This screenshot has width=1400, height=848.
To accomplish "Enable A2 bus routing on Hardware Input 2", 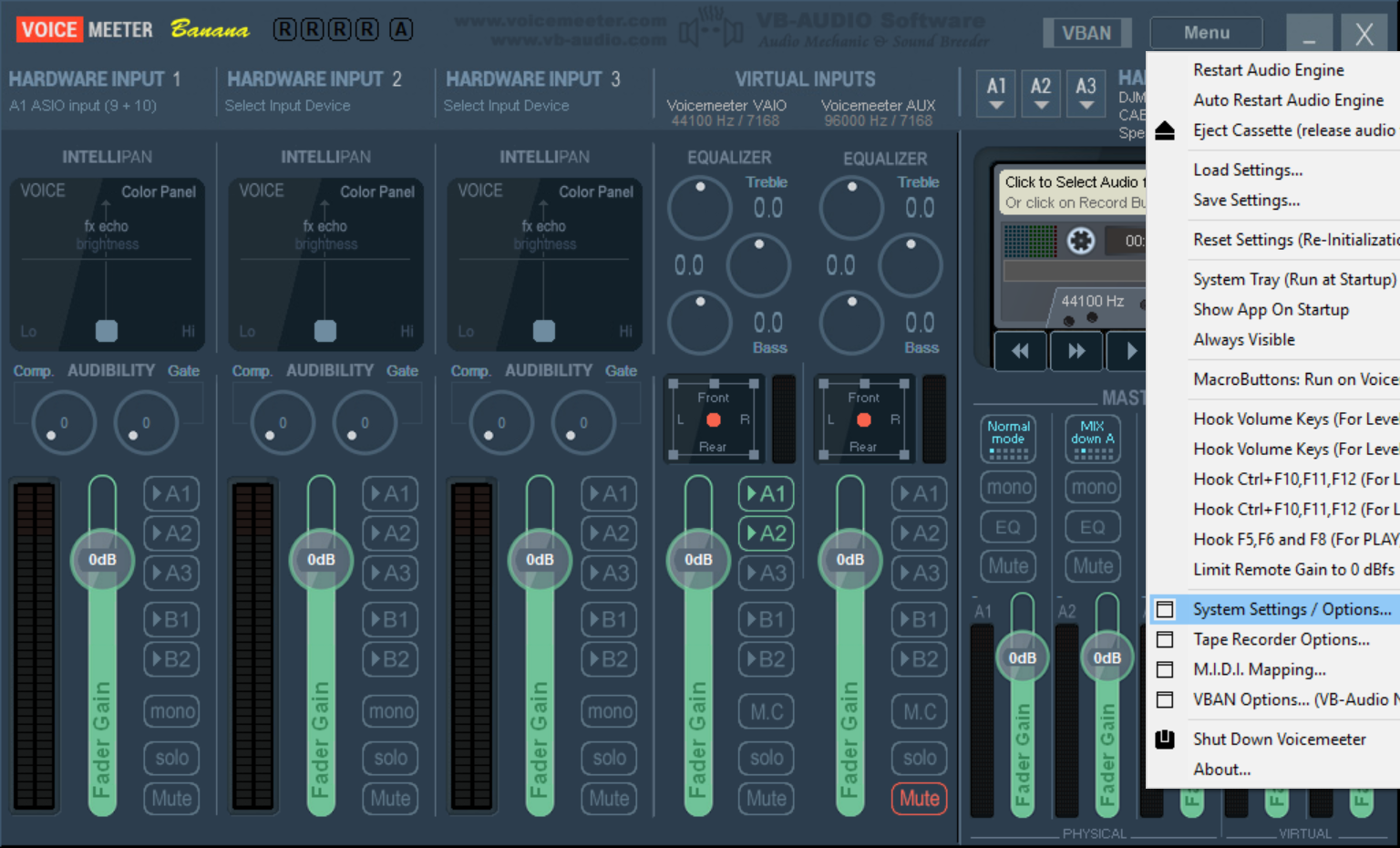I will (x=390, y=533).
